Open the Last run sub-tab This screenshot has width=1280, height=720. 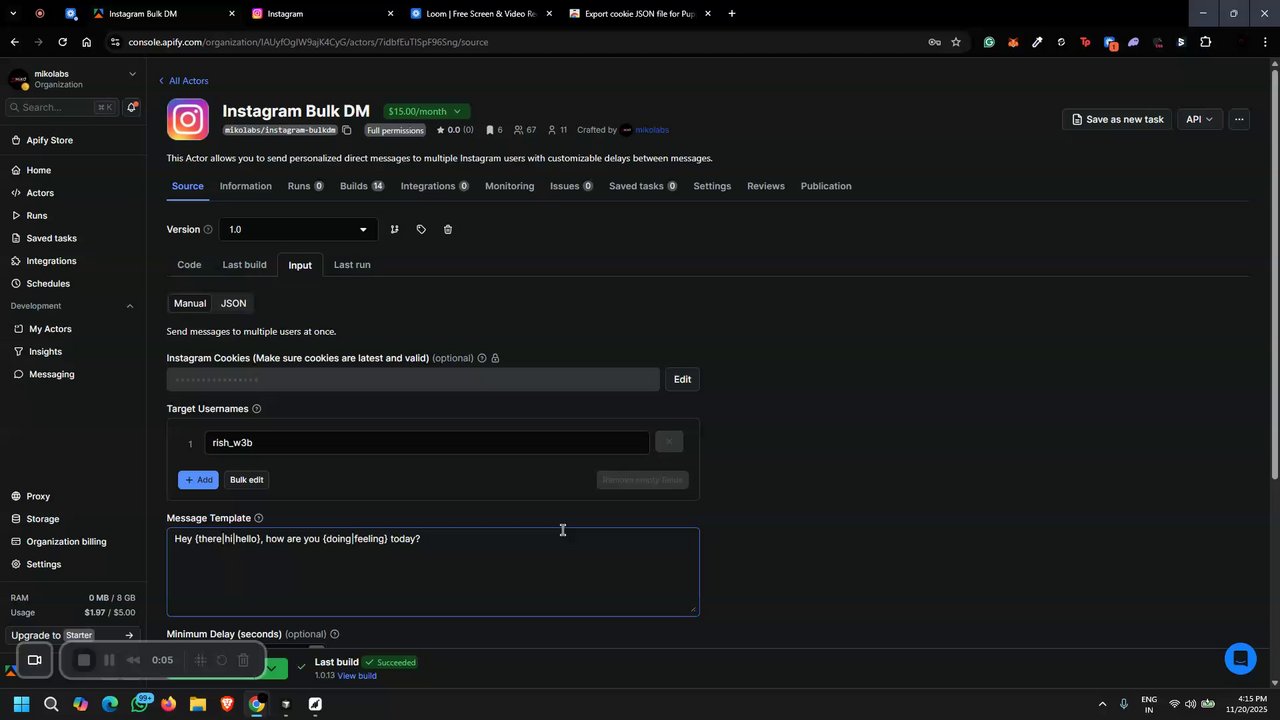352,265
